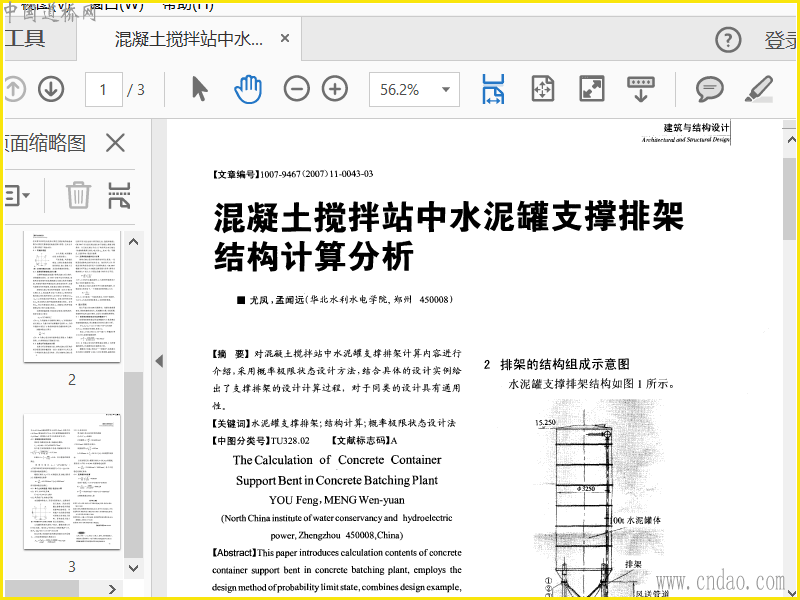The width and height of the screenshot is (800, 600).
Task: Click the 登录 login button
Action: coord(781,40)
